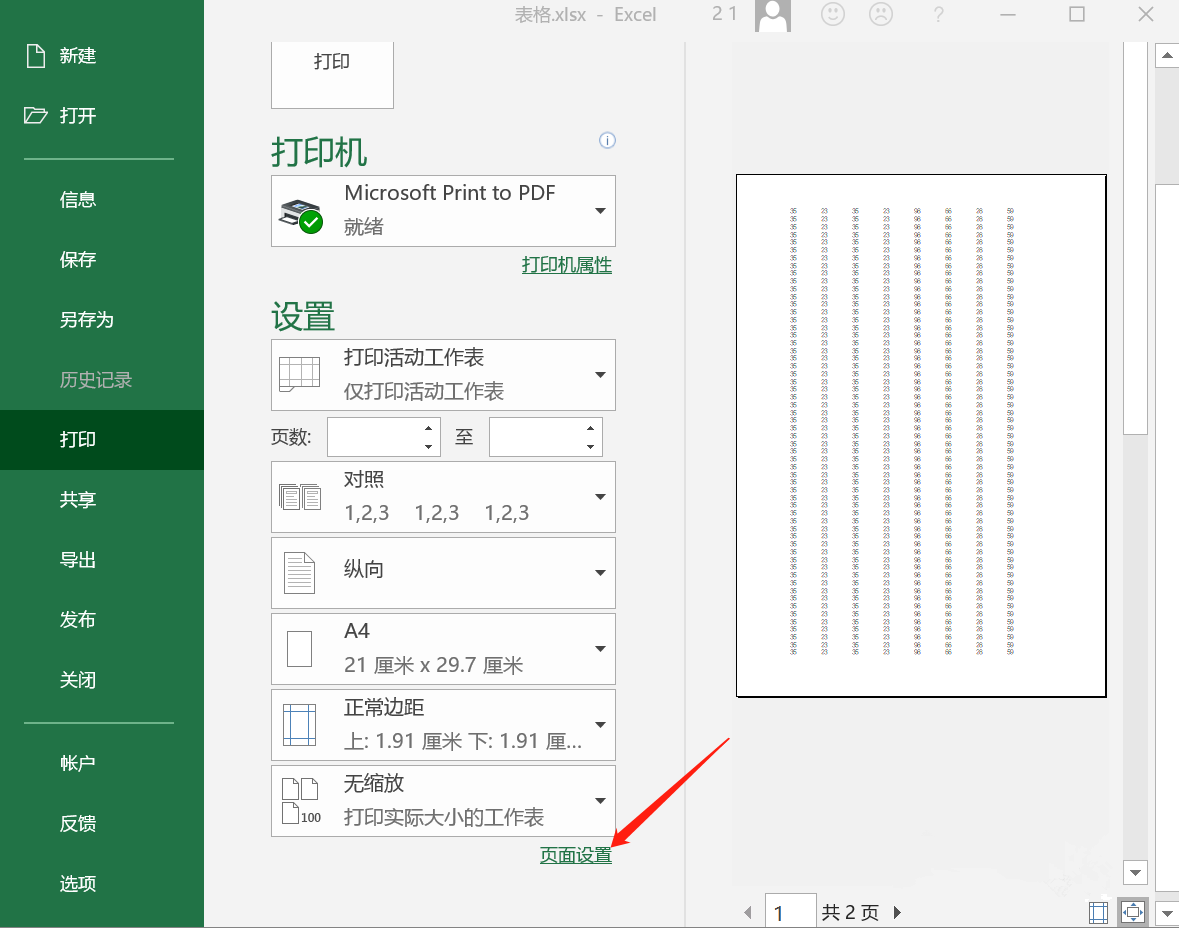Expand the 打印活动工作表 dropdown
This screenshot has height=928, width=1179.
[x=443, y=375]
